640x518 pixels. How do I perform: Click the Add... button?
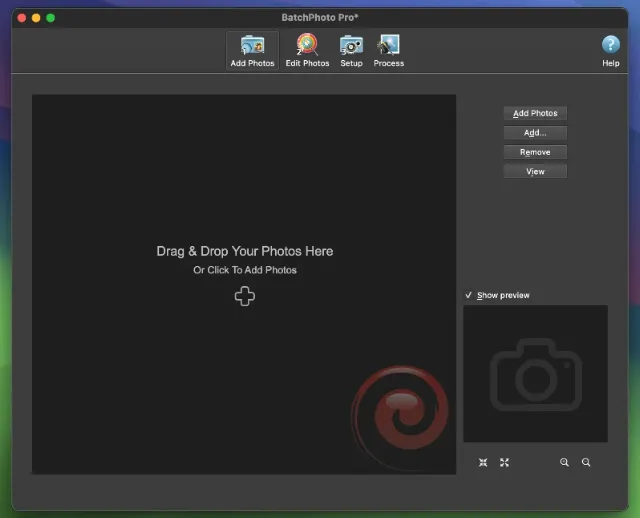535,133
